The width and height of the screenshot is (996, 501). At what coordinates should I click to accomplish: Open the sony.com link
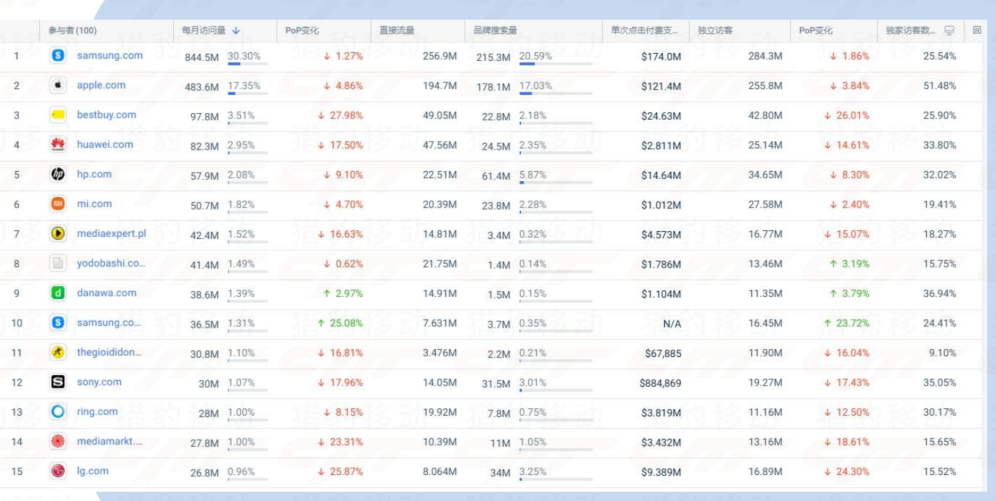click(x=99, y=382)
